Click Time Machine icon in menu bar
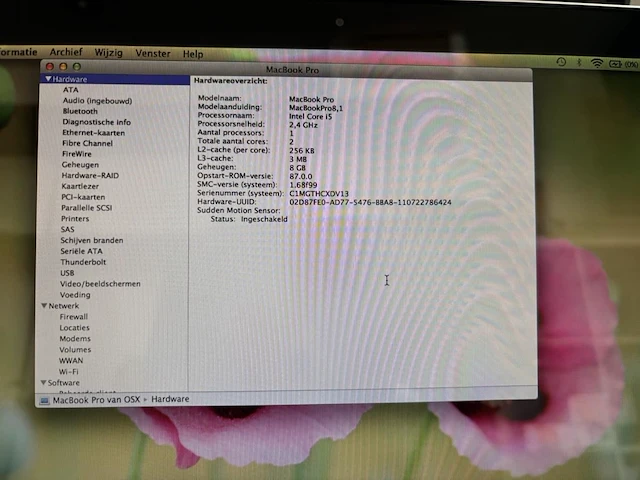This screenshot has width=640, height=480. tap(561, 62)
